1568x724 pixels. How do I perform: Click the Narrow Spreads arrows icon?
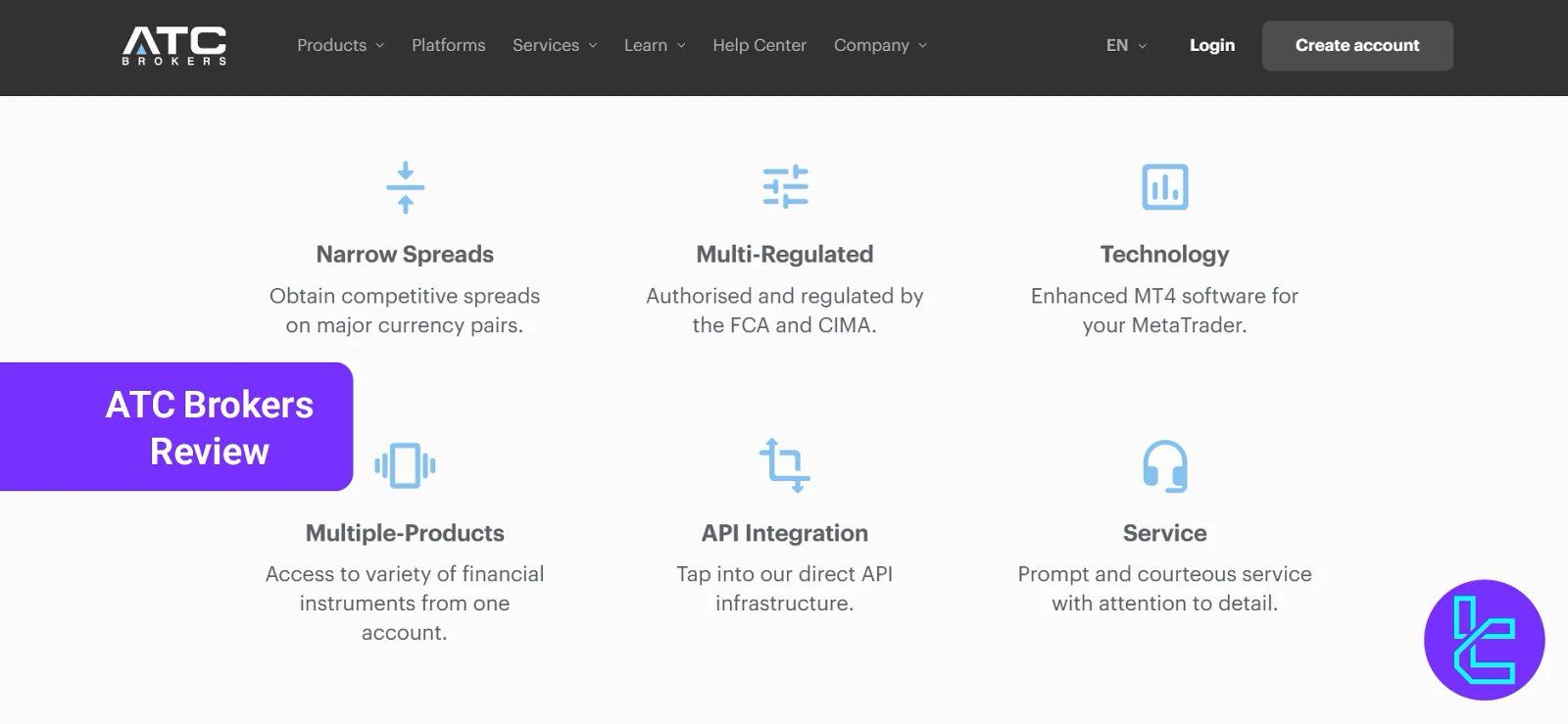pyautogui.click(x=405, y=187)
